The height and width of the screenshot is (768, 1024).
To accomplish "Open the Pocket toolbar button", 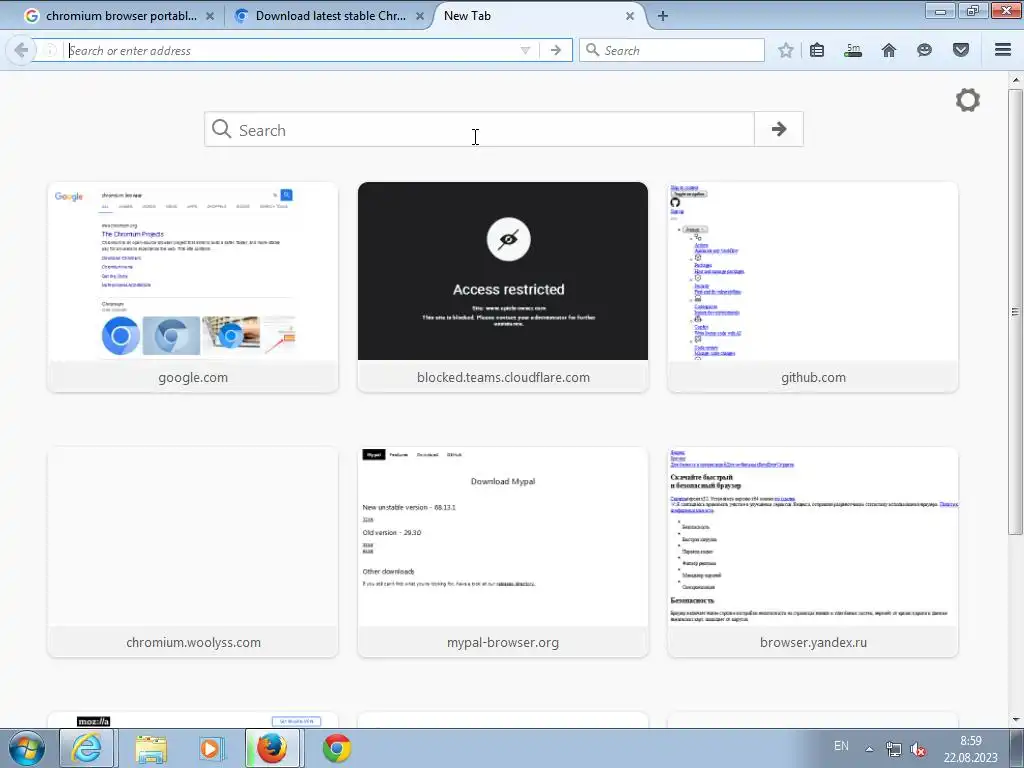I will click(961, 50).
